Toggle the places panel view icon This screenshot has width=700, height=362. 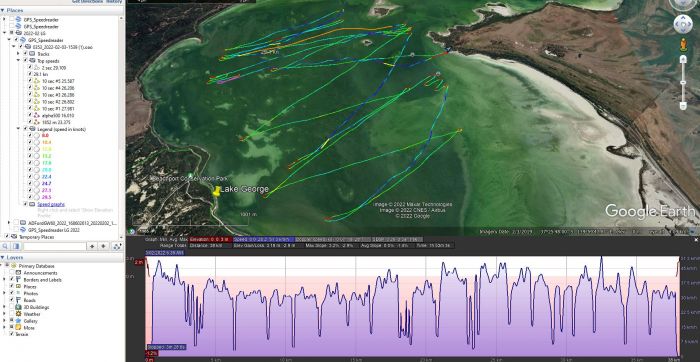16,246
